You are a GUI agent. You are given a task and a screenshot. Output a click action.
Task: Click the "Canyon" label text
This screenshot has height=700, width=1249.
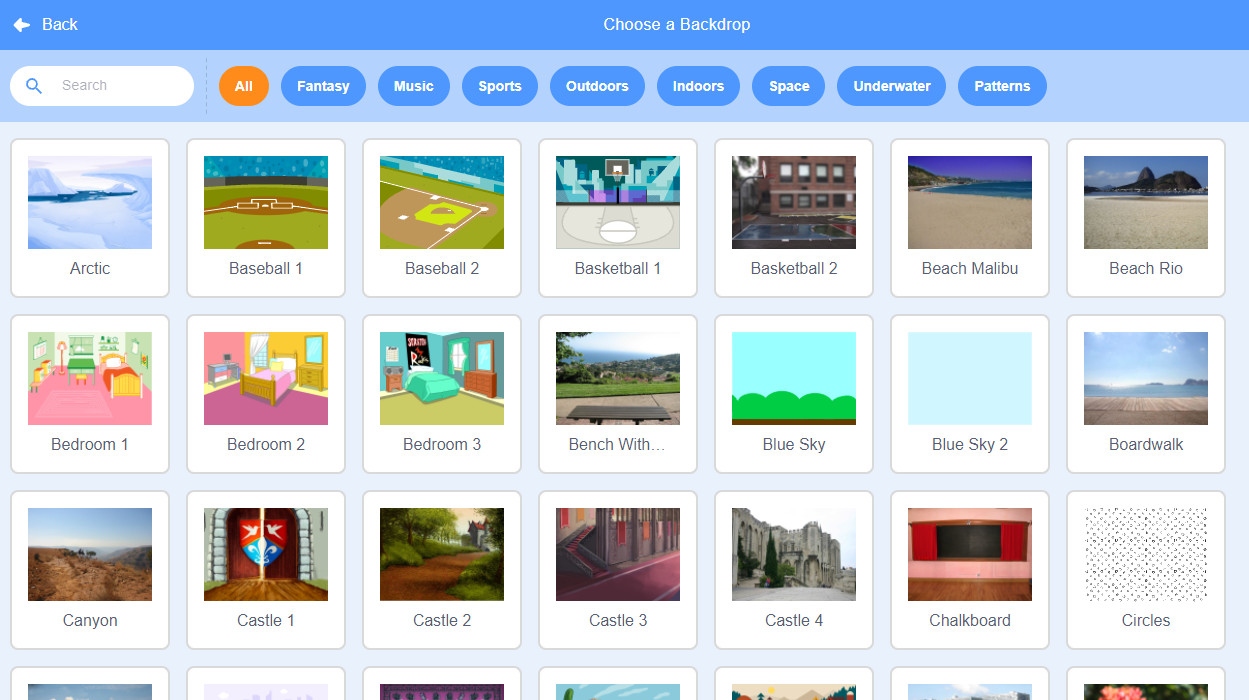90,621
